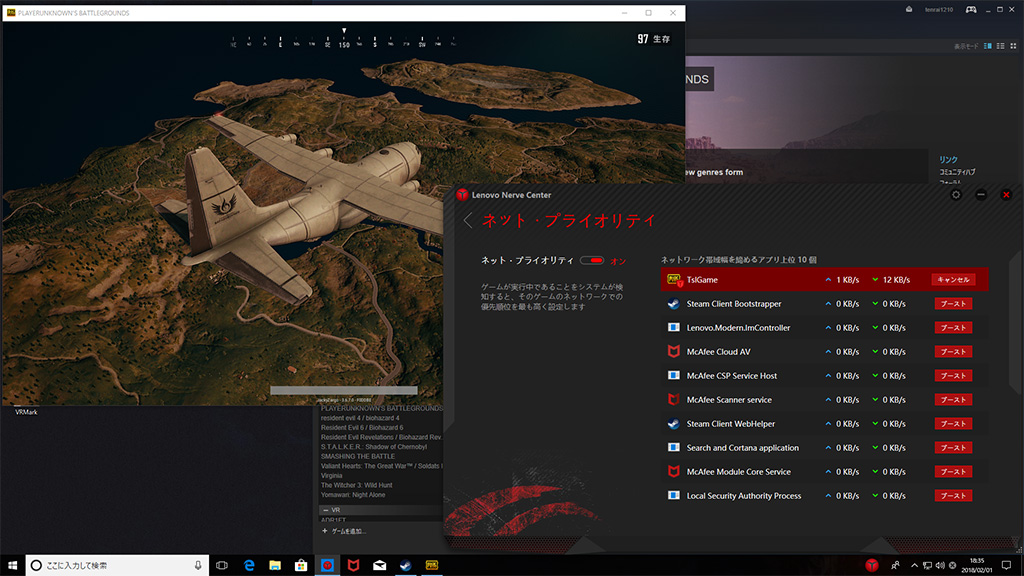The height and width of the screenshot is (576, 1024).
Task: Show hidden system tray icons
Action: [x=914, y=566]
